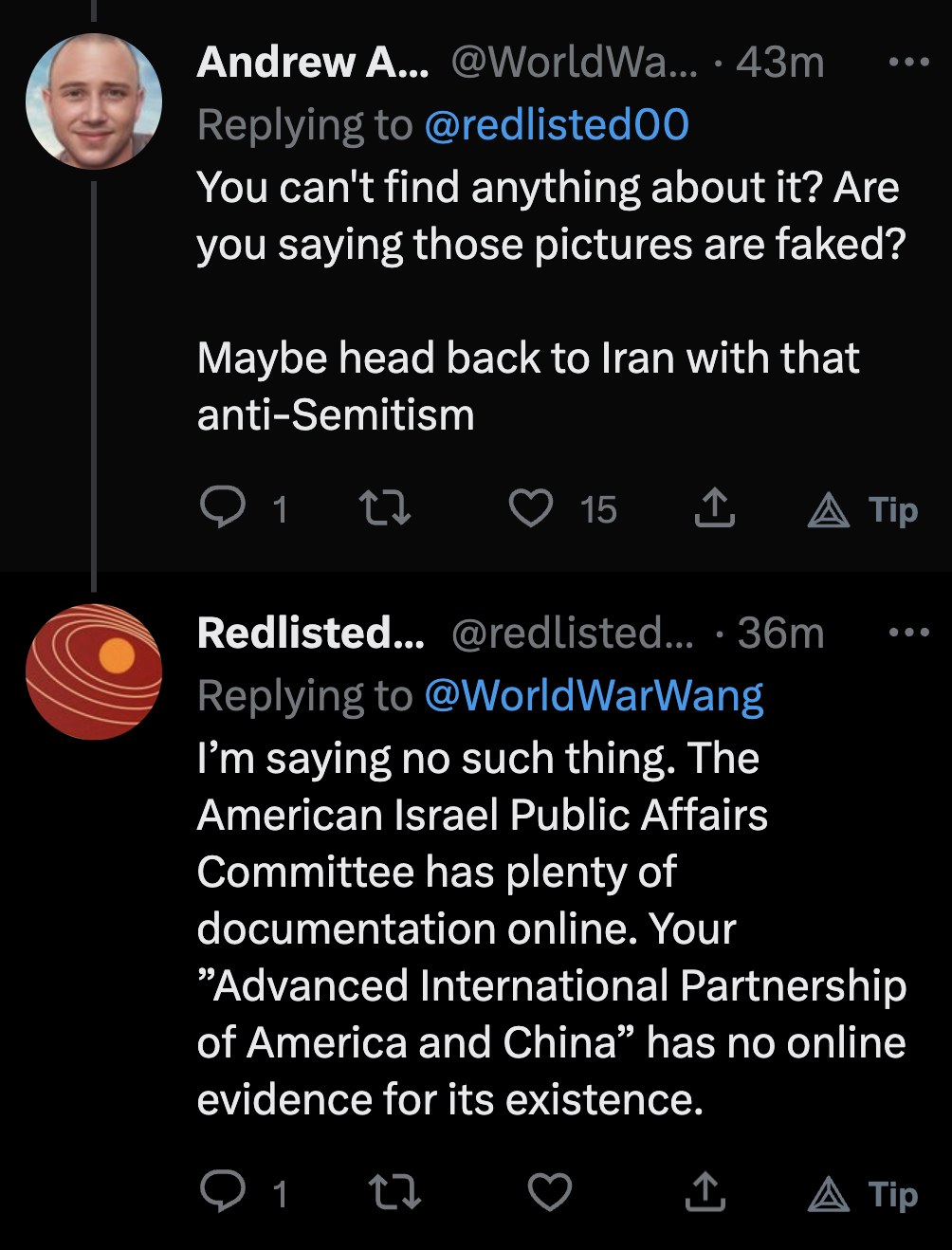Open more options for first tweet
The height and width of the screenshot is (1250, 952).
coord(909,63)
